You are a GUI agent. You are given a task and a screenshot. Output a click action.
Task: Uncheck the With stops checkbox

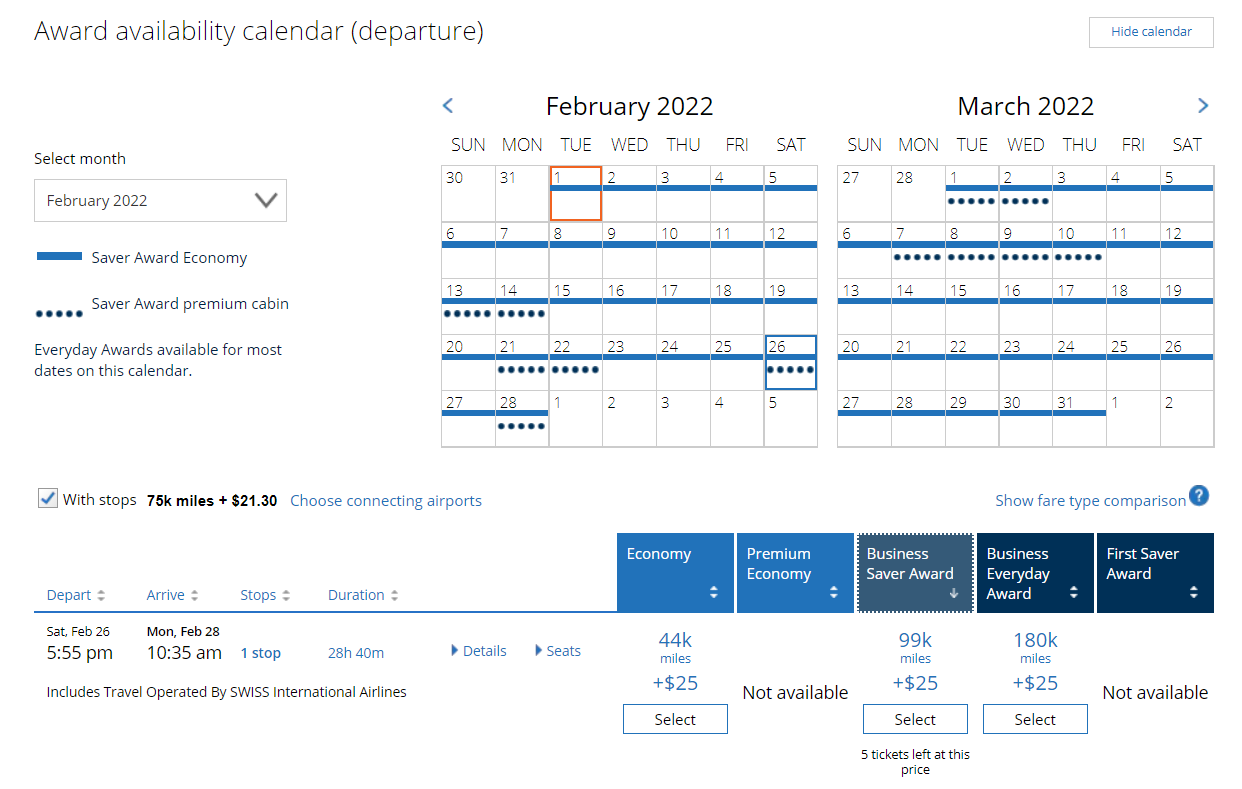coord(47,497)
